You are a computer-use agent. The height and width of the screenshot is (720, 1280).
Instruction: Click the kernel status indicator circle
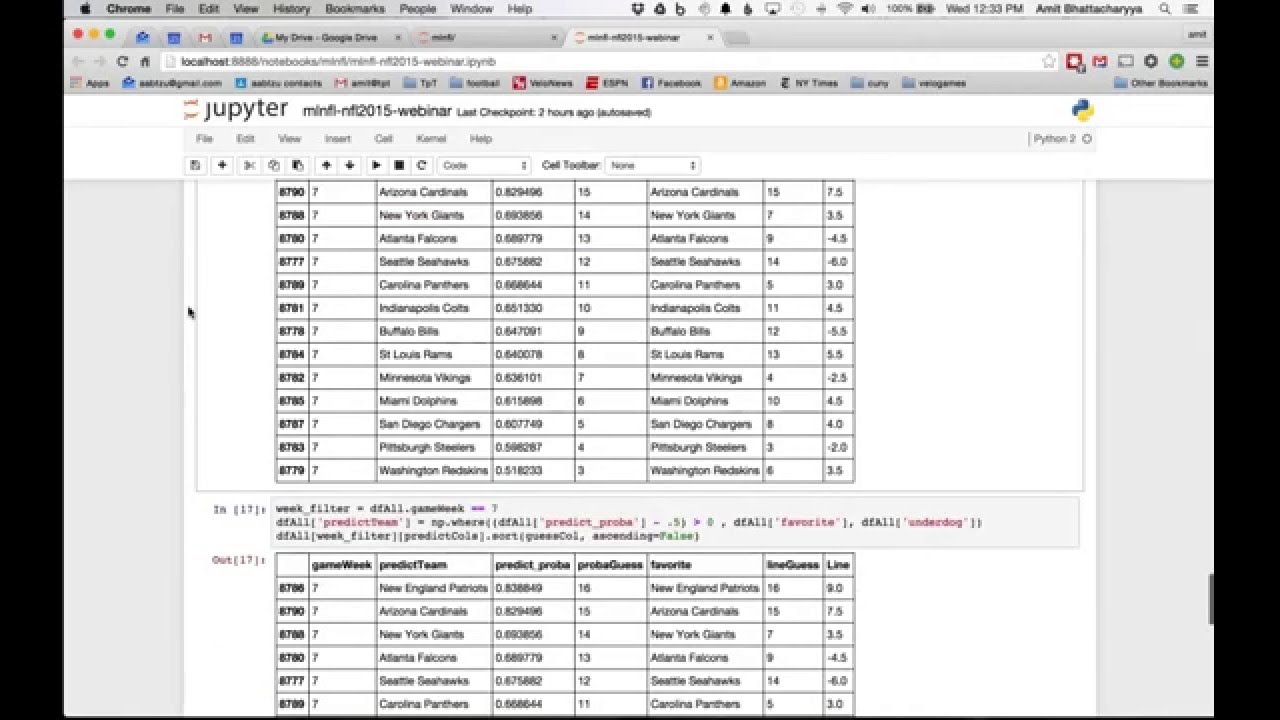[1087, 139]
